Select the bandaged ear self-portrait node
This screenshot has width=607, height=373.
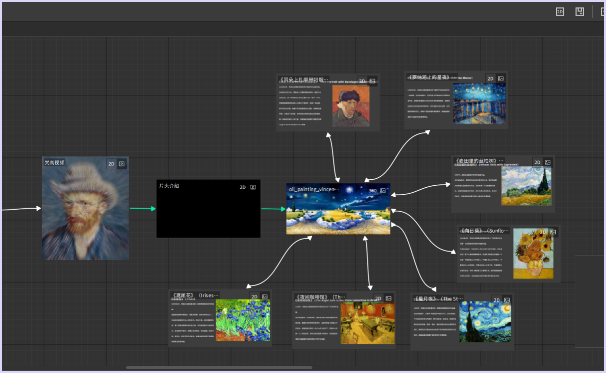[x=328, y=102]
